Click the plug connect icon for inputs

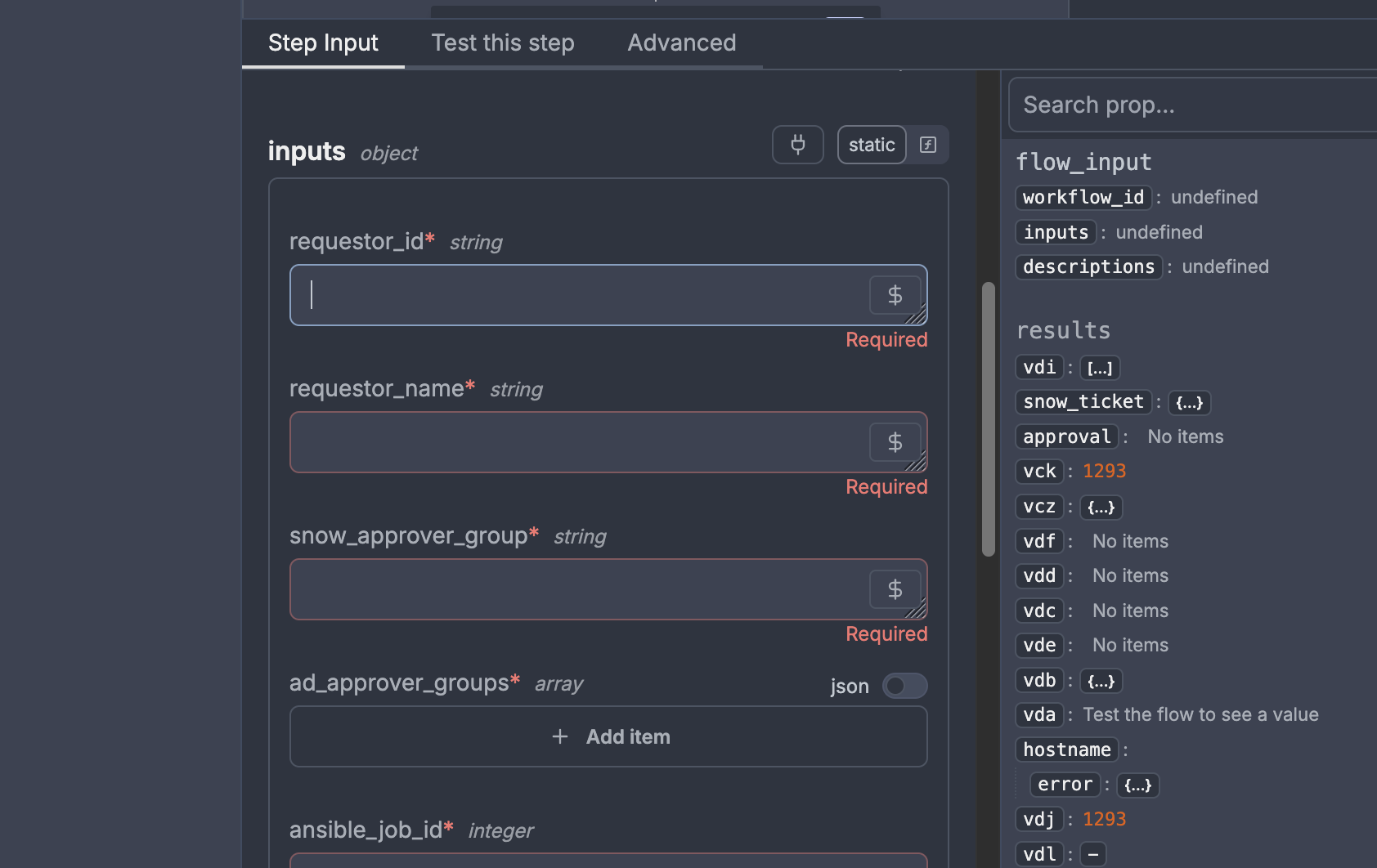(797, 145)
